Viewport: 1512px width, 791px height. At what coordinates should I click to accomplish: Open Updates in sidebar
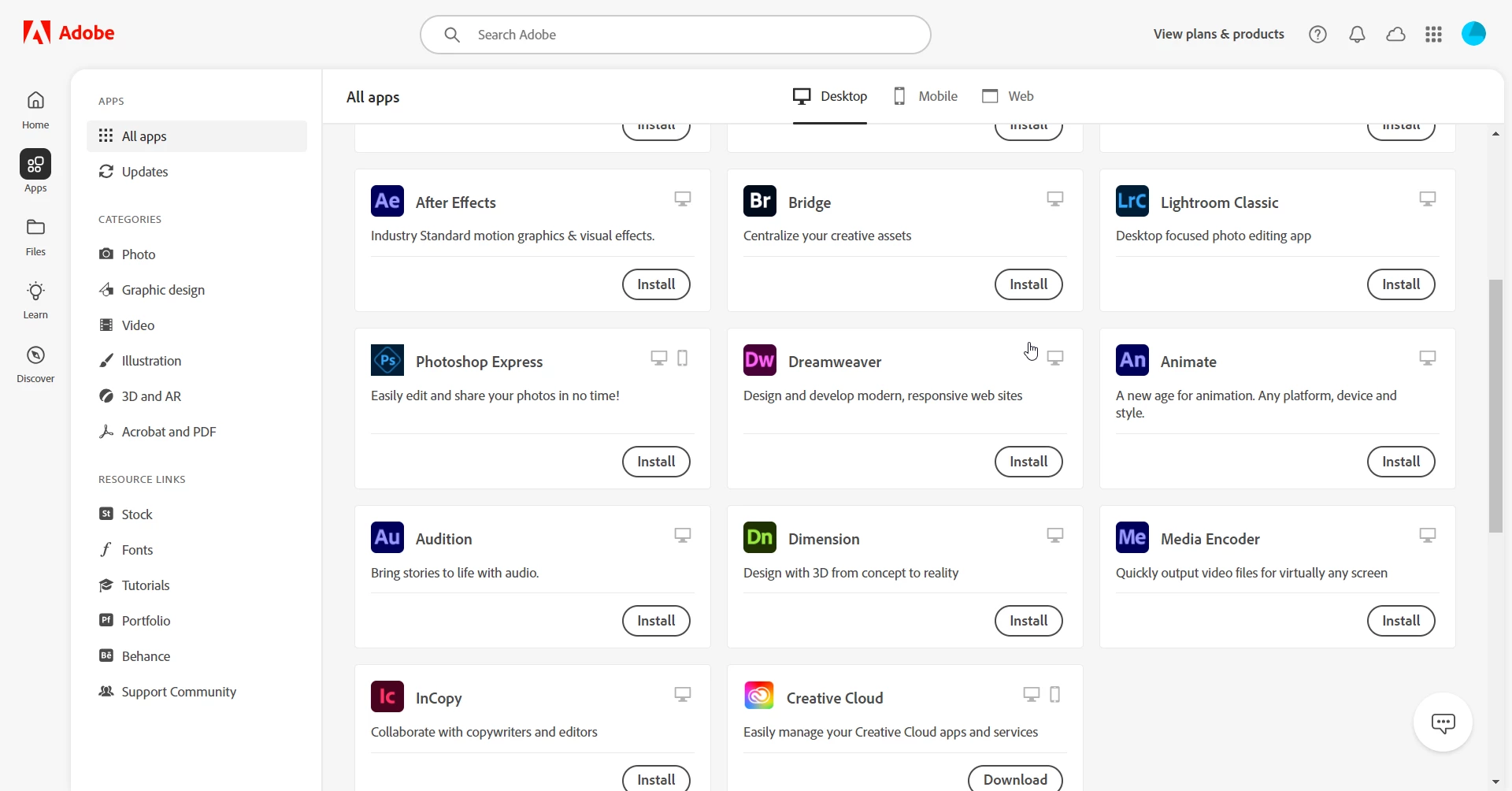point(197,172)
